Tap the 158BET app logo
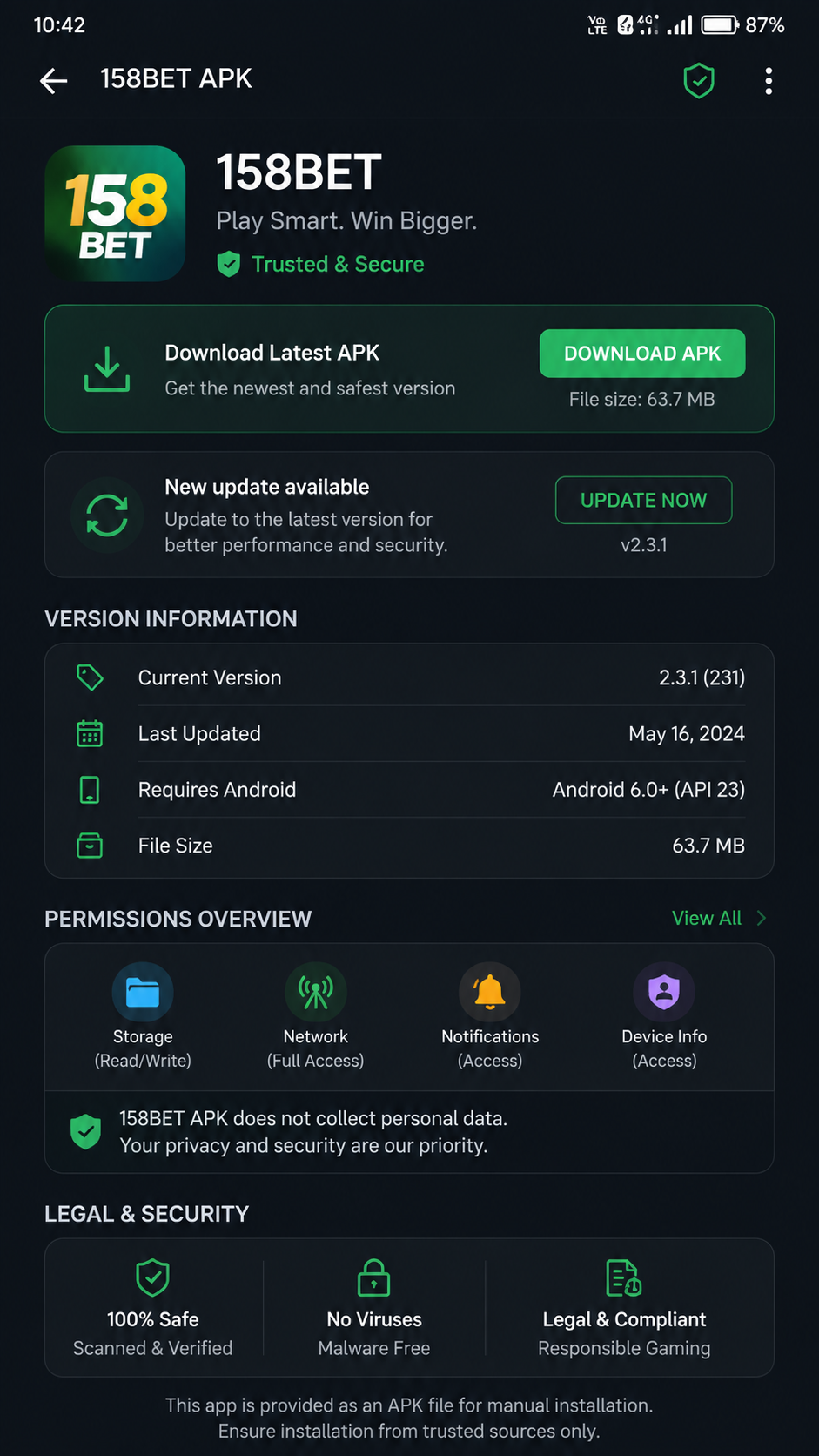Image resolution: width=819 pixels, height=1456 pixels. 115,213
